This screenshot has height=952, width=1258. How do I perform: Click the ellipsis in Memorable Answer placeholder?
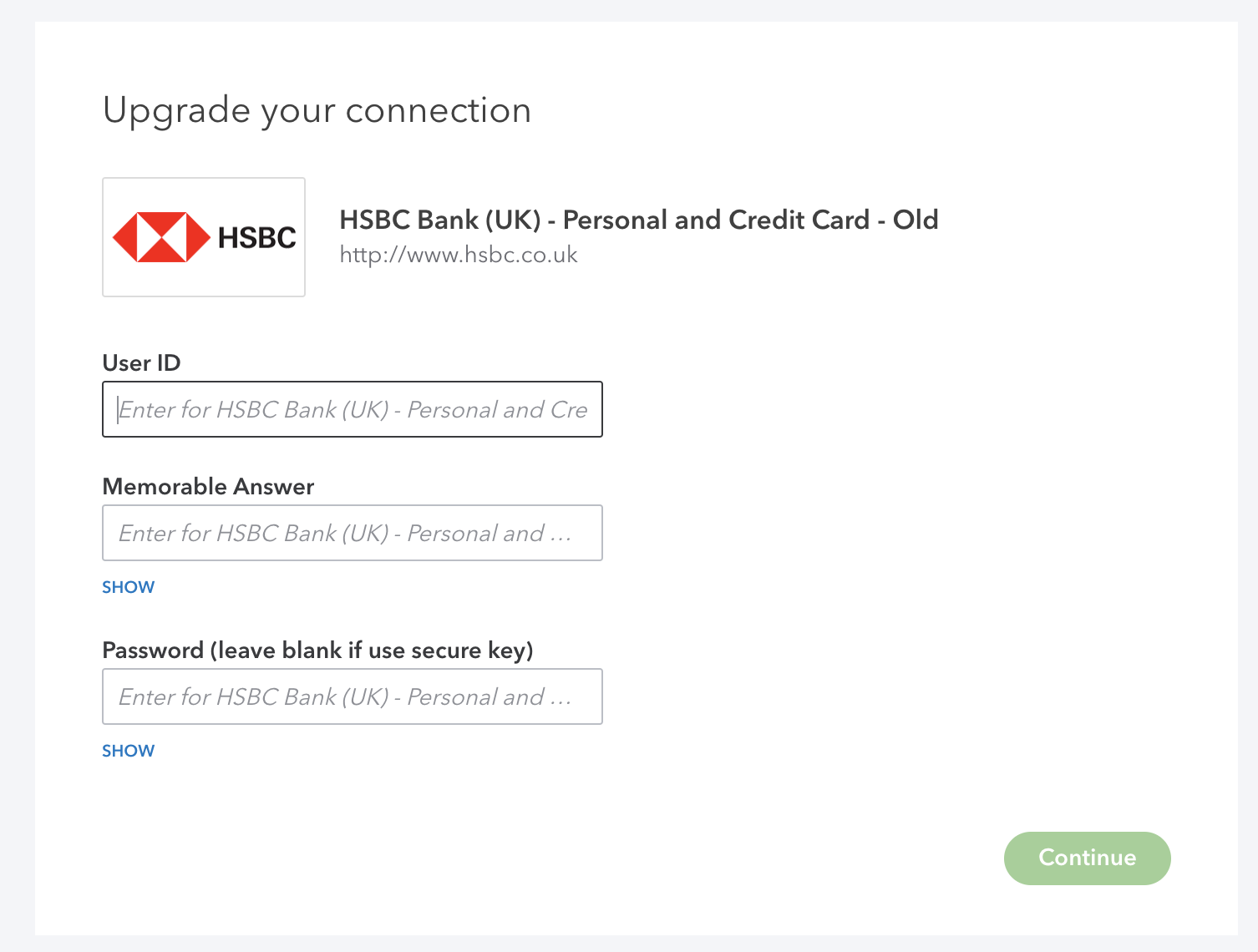[x=561, y=534]
